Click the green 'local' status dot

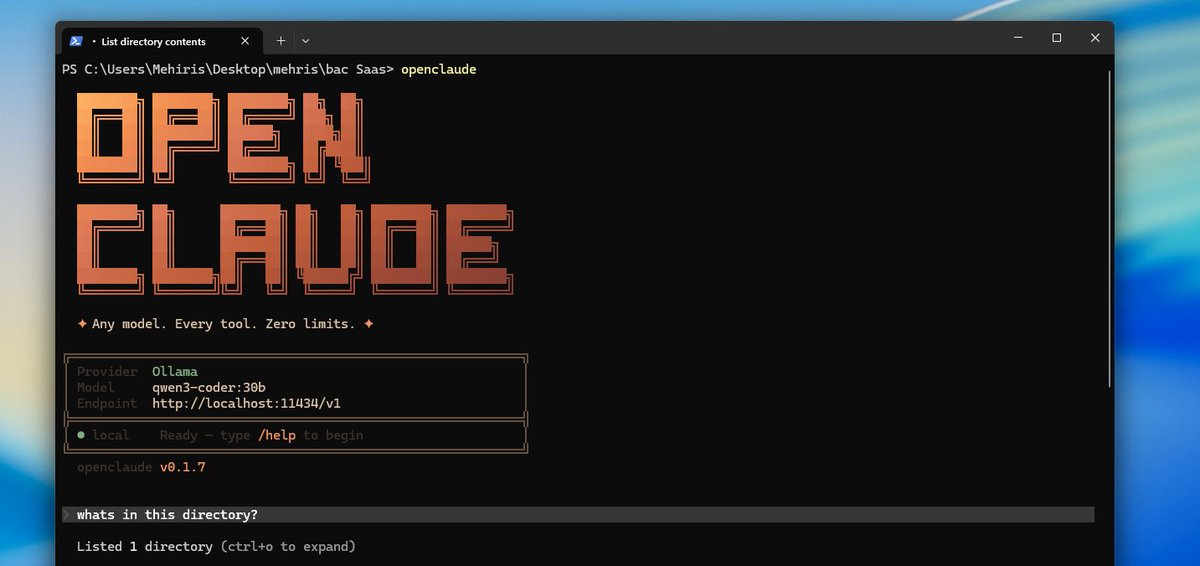point(81,435)
